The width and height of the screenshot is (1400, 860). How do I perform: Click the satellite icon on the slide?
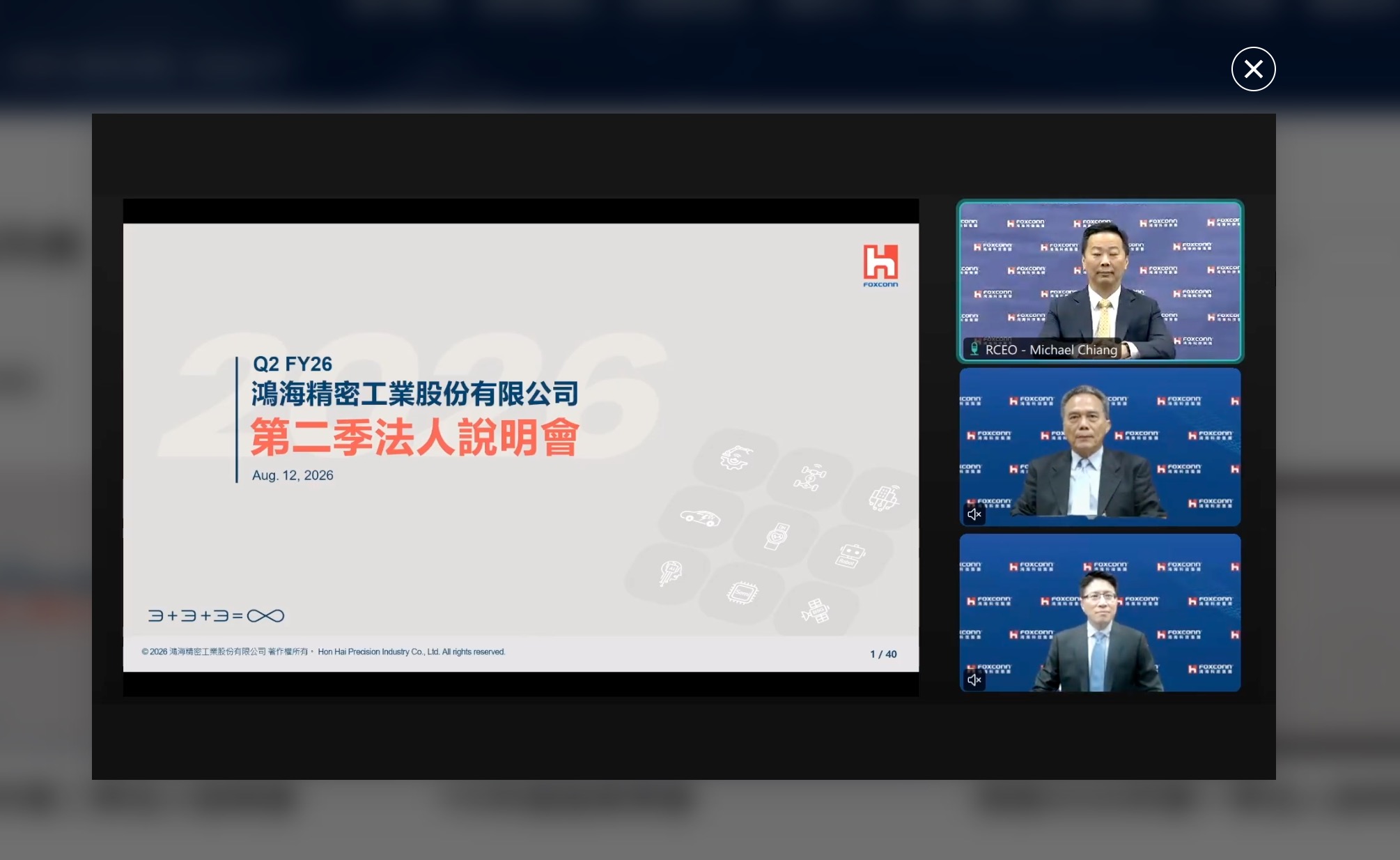click(816, 611)
